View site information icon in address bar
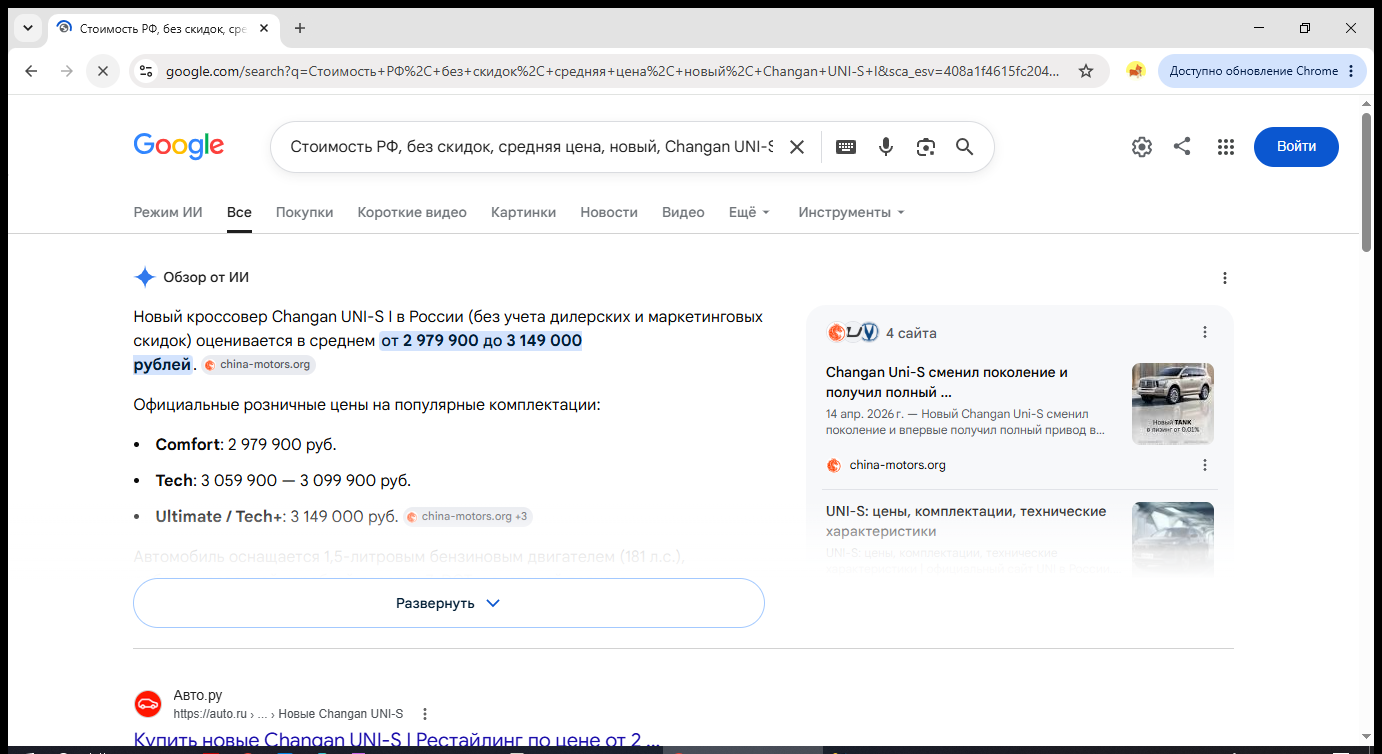1382x754 pixels. point(146,71)
